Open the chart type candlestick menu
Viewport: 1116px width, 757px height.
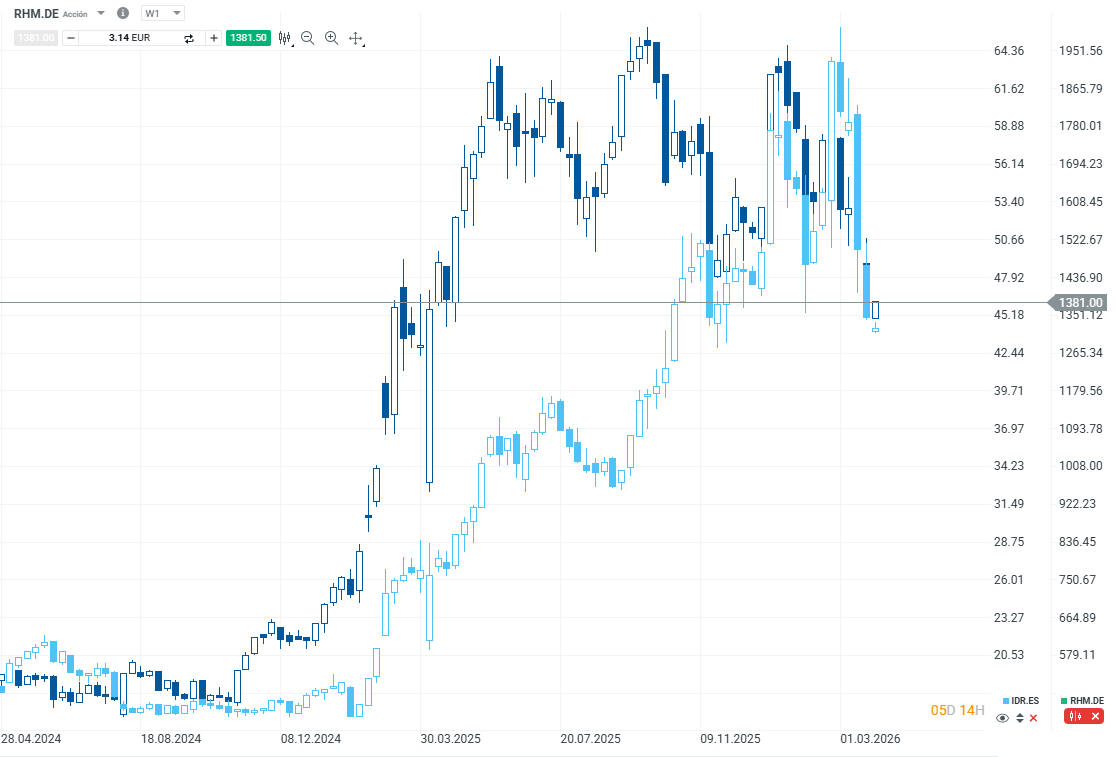coord(285,38)
